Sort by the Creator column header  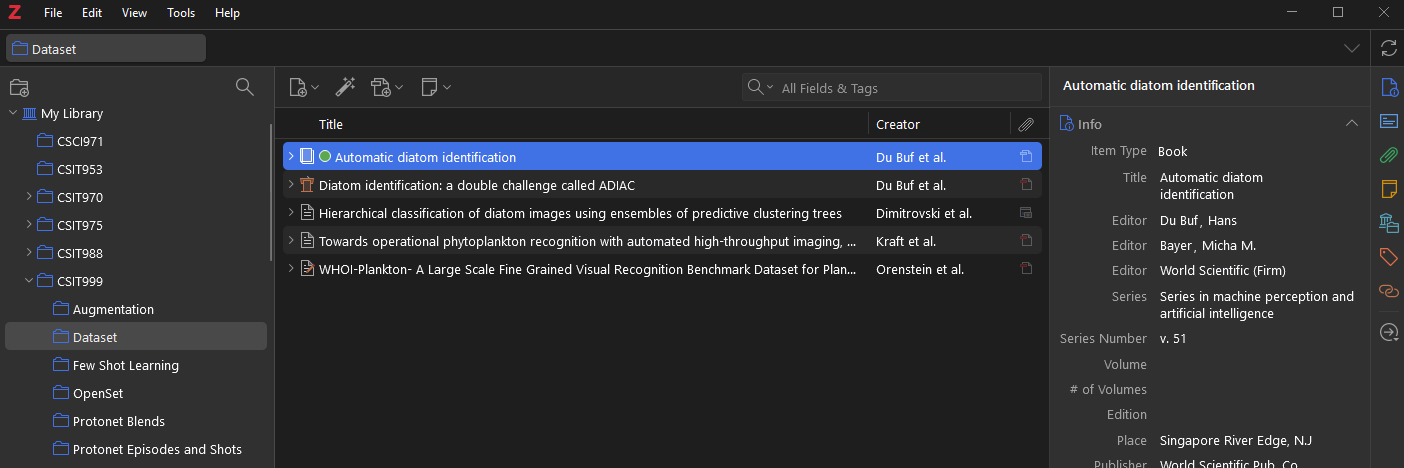coord(898,125)
